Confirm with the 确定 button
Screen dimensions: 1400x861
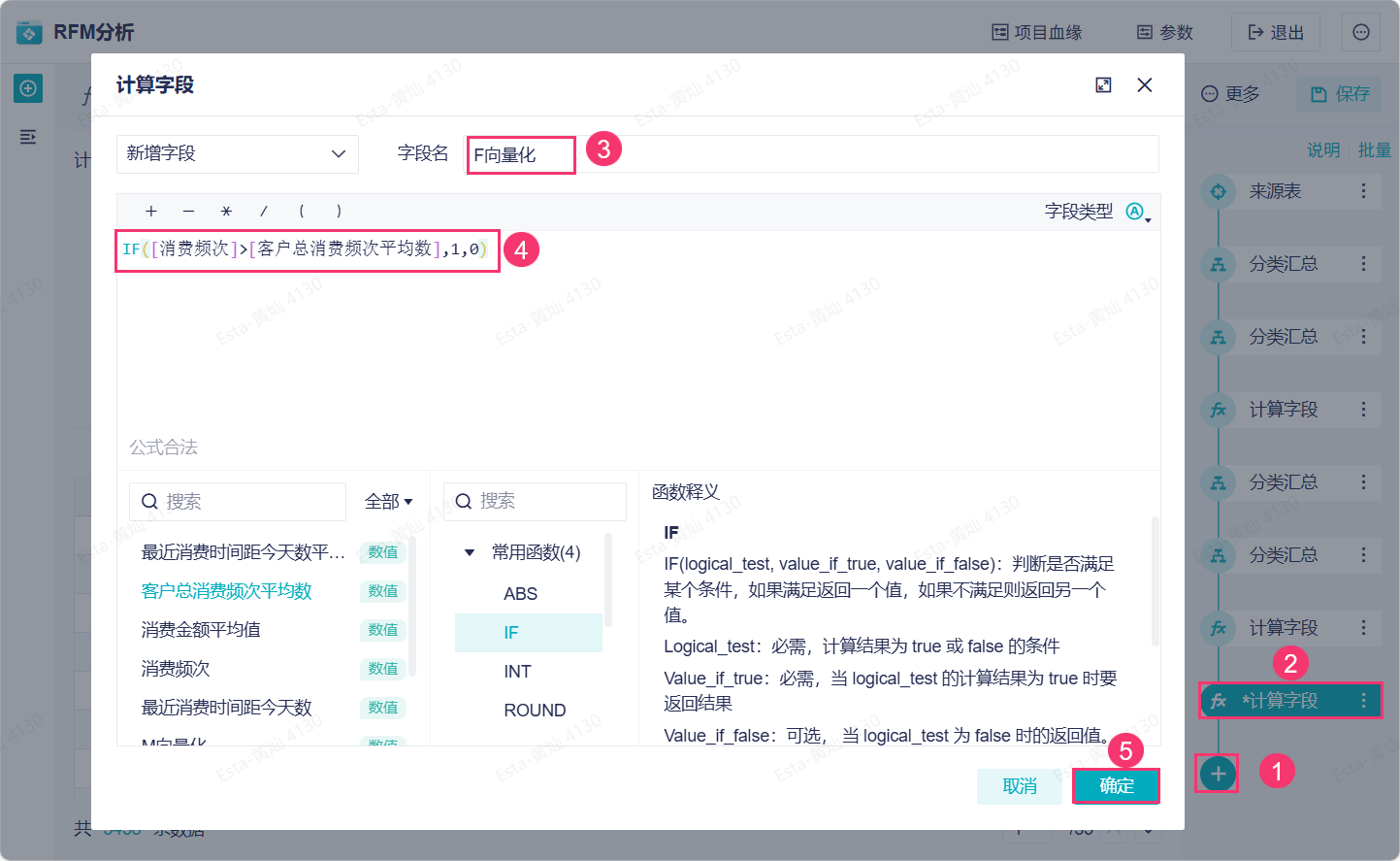[1117, 786]
